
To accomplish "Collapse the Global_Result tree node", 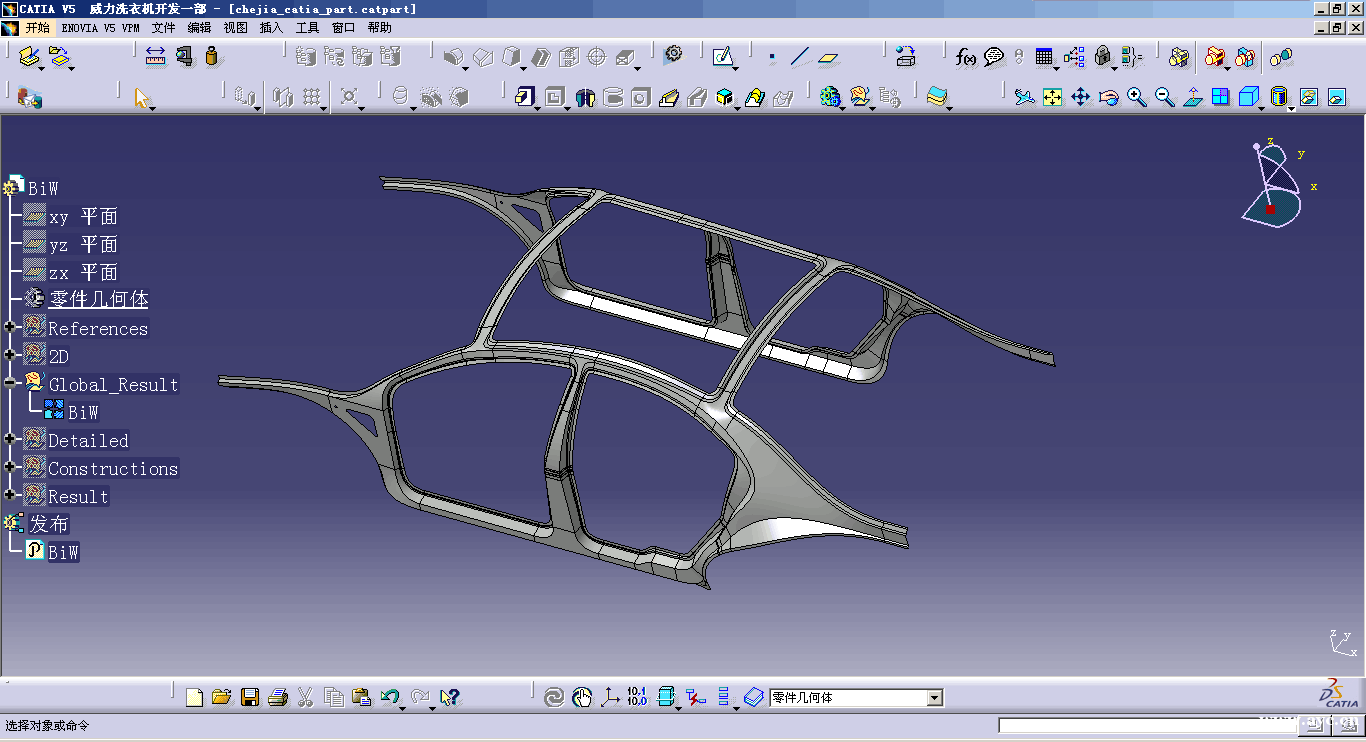I will click(10, 383).
